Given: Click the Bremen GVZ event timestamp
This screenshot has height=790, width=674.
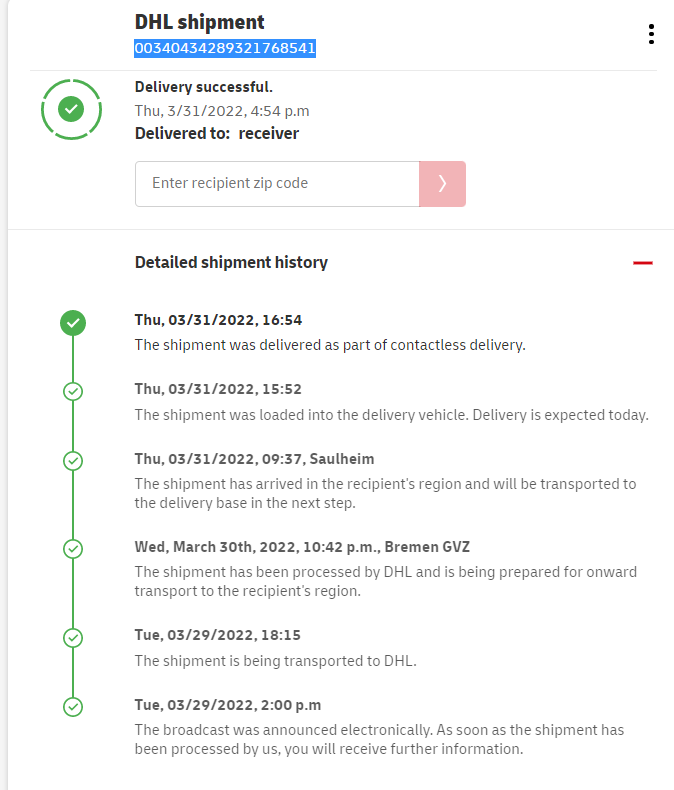Looking at the screenshot, I should pos(302,547).
